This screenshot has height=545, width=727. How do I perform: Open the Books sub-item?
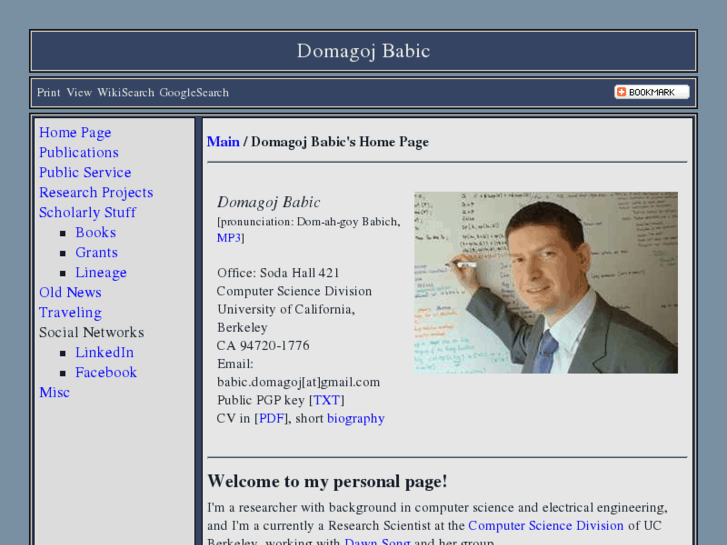point(96,232)
